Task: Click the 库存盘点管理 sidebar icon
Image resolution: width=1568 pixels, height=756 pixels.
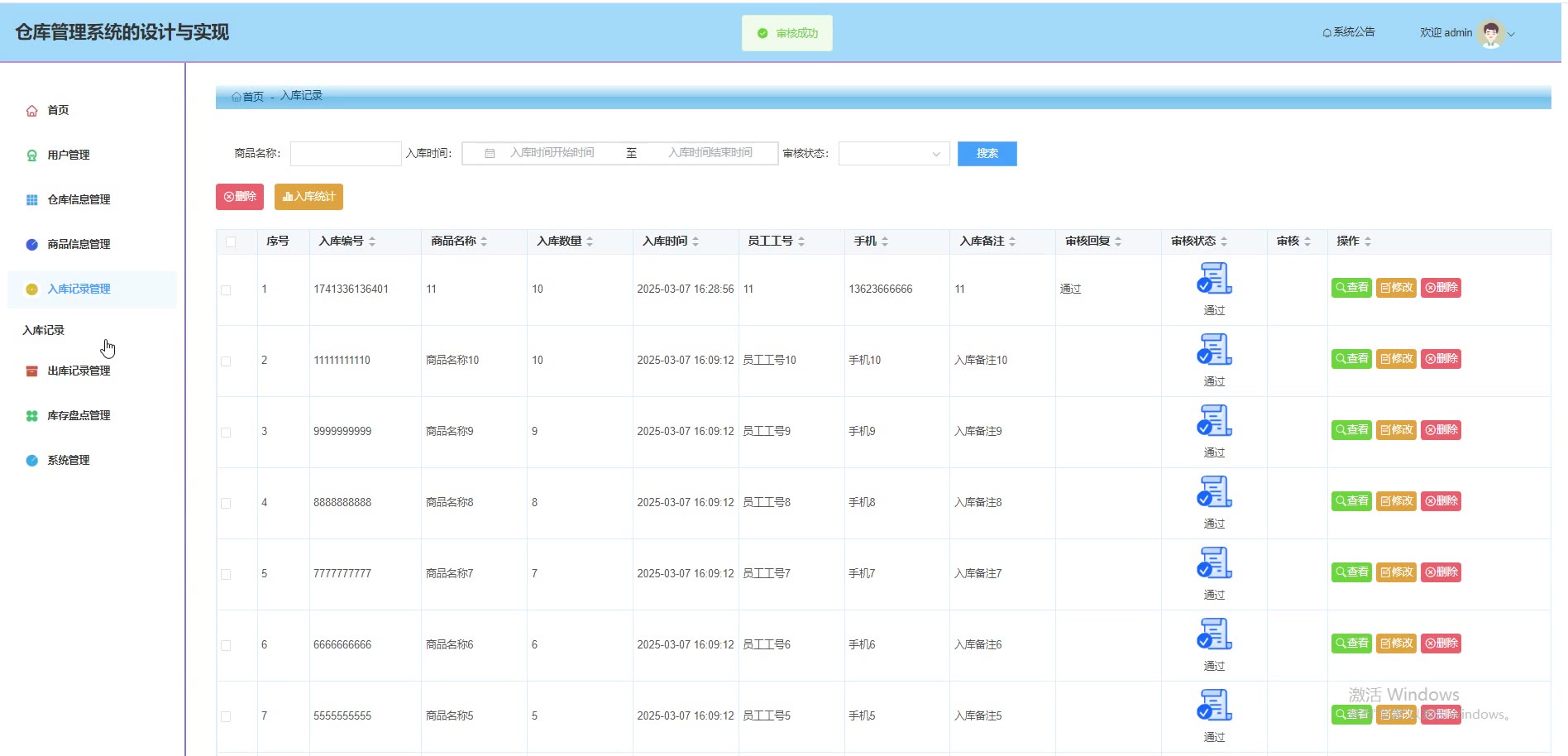Action: pos(31,416)
